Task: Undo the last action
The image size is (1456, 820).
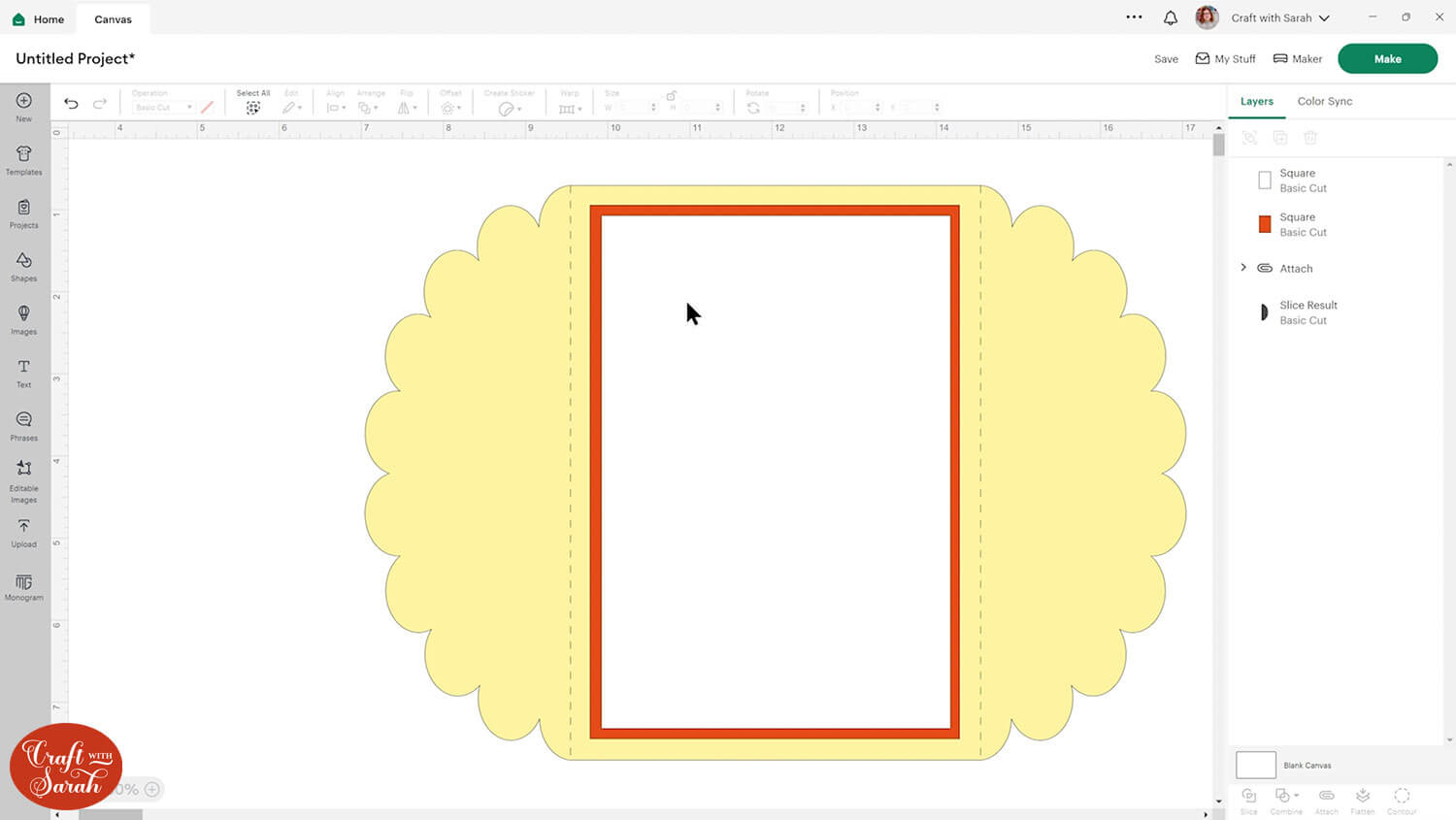Action: [71, 104]
